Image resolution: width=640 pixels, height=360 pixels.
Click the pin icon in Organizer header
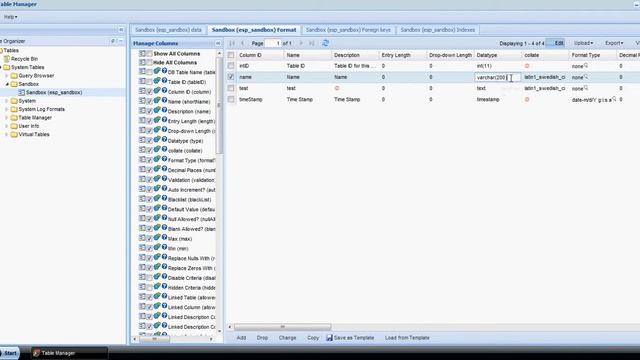113,41
